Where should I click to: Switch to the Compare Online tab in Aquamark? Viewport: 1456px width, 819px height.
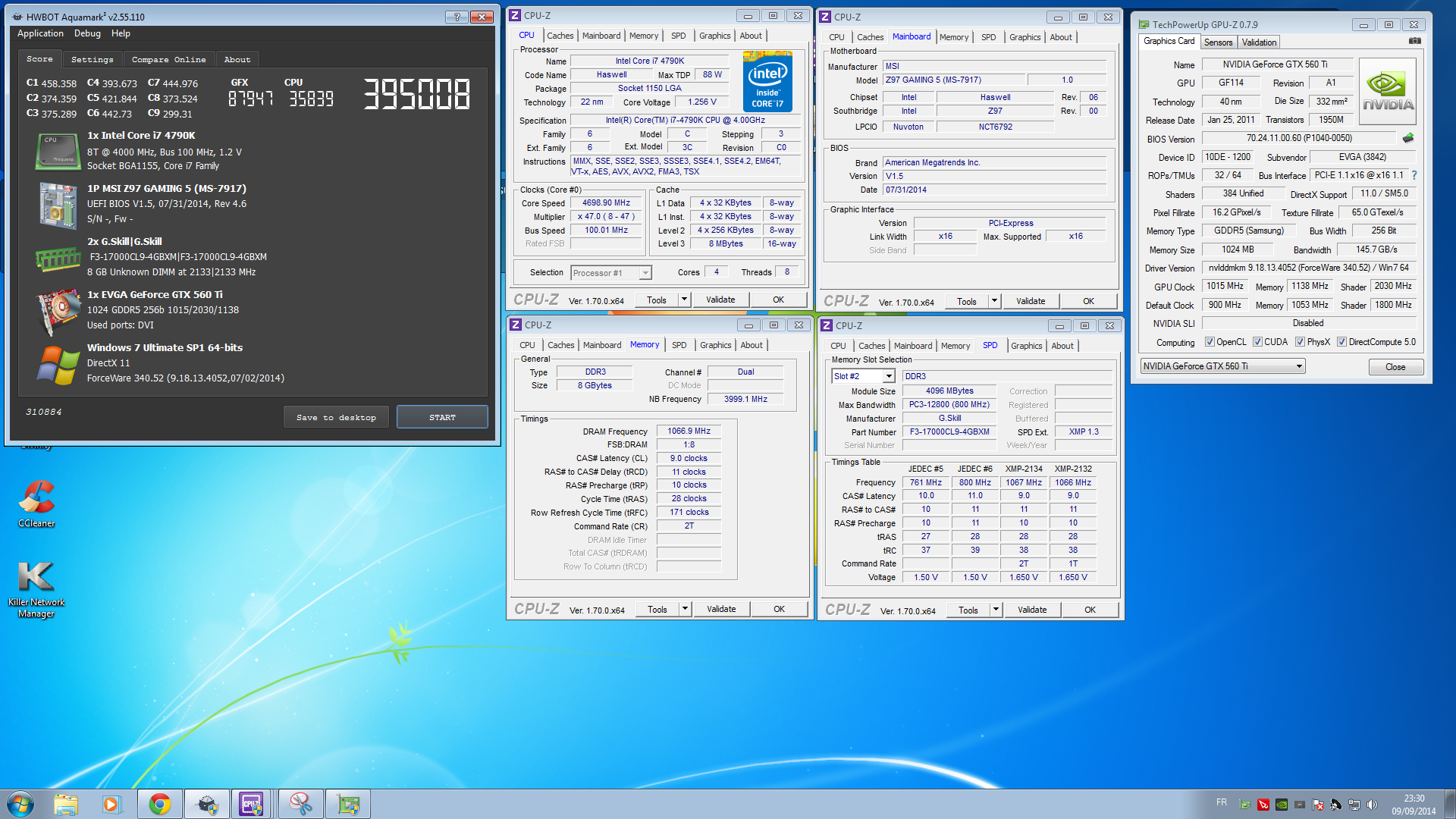(168, 59)
